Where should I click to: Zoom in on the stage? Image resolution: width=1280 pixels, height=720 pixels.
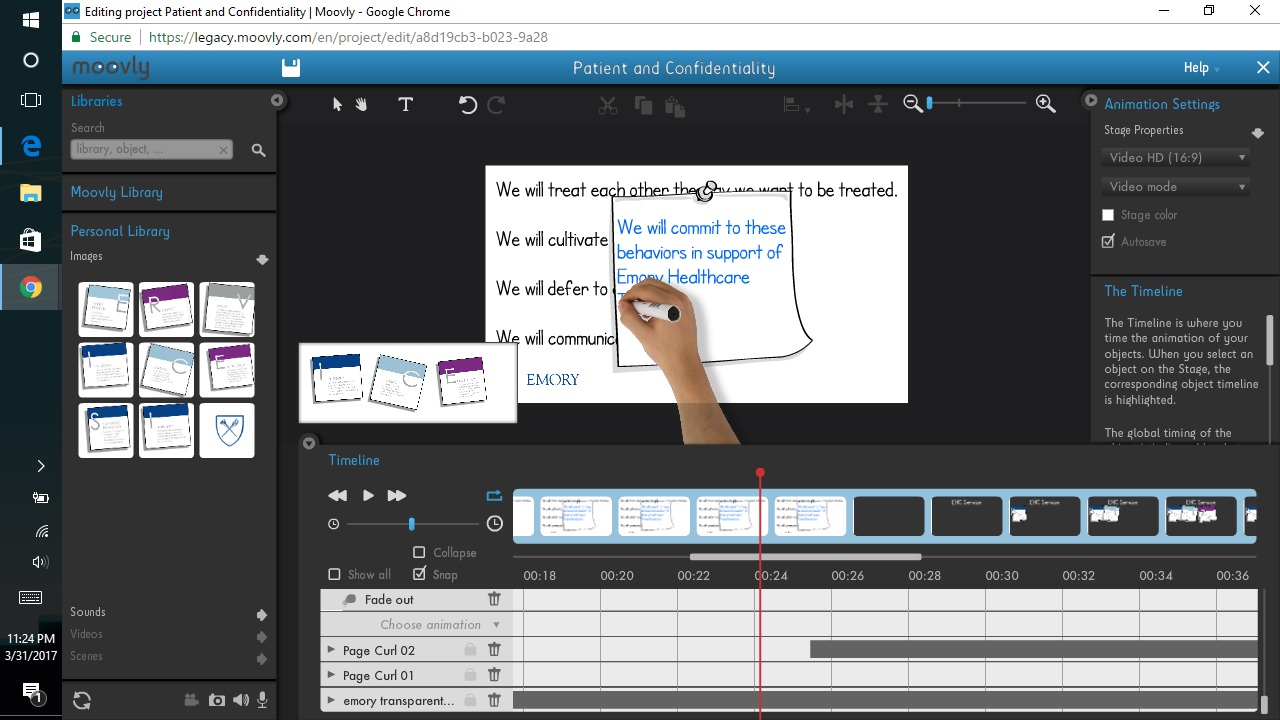[x=1046, y=103]
